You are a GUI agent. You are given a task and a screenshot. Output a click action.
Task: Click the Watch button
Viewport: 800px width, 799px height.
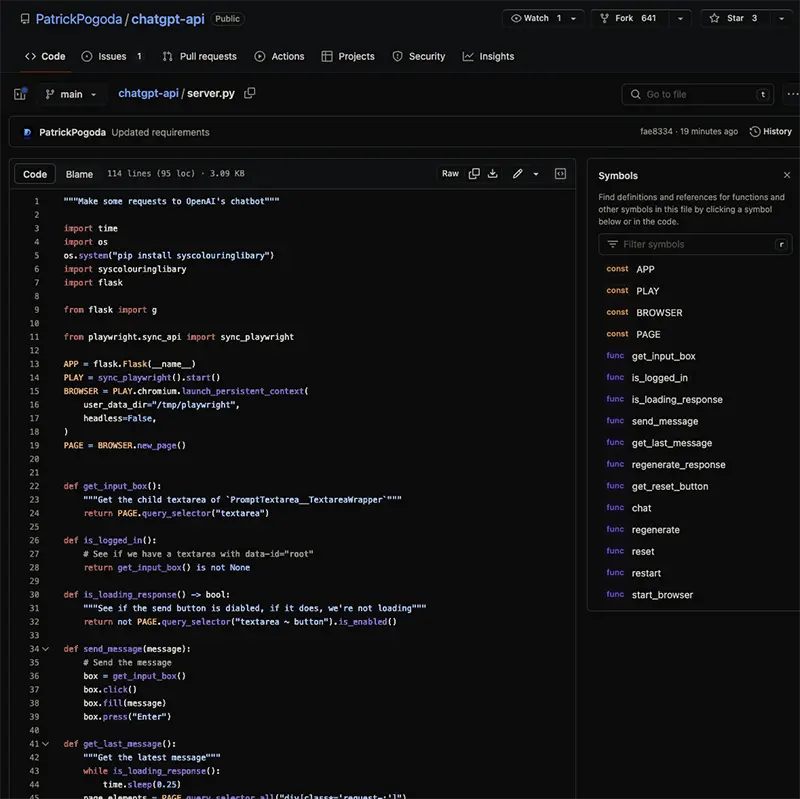[536, 18]
